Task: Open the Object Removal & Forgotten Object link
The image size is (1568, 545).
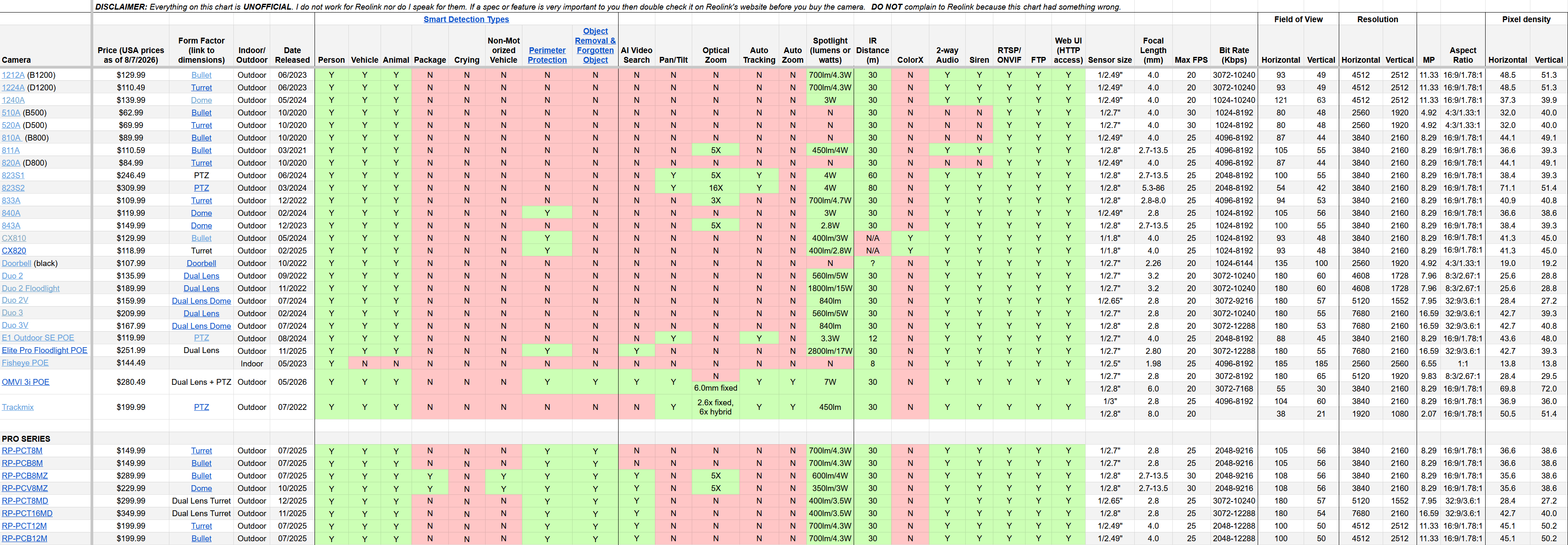Action: (x=595, y=46)
